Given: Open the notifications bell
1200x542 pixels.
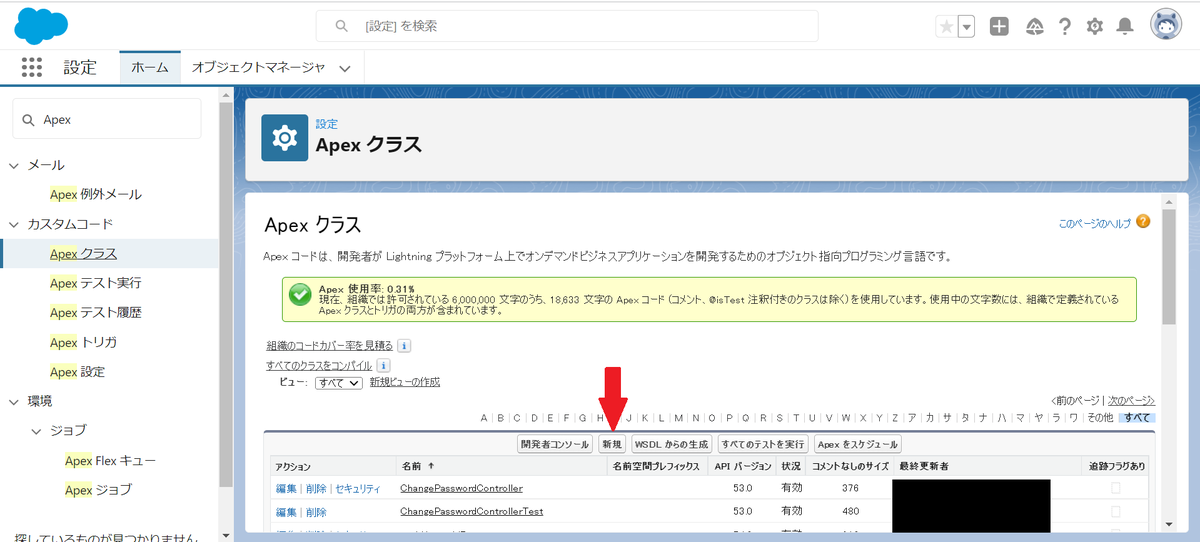Looking at the screenshot, I should click(1125, 27).
